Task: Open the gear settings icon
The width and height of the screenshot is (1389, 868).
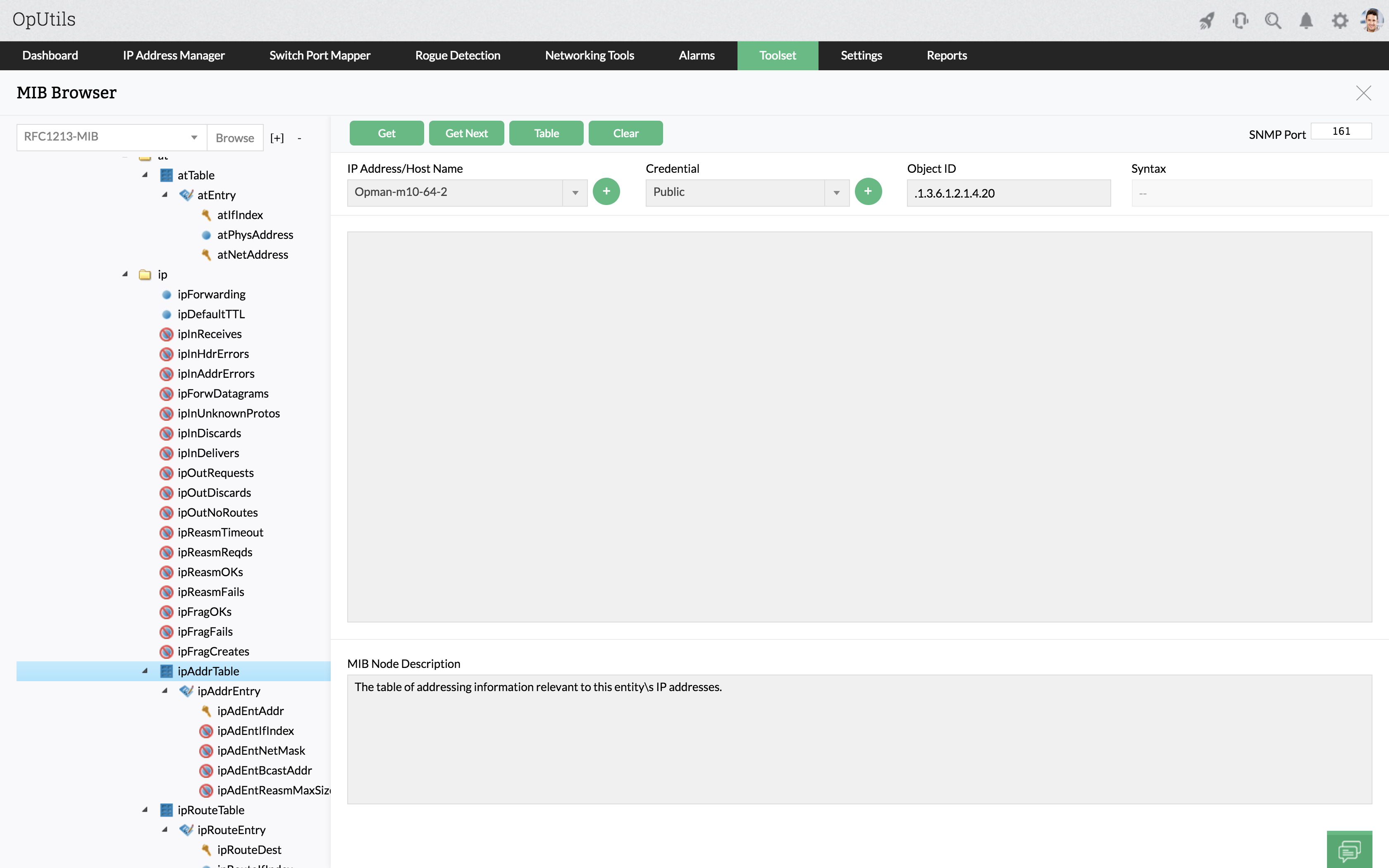Action: 1340,21
